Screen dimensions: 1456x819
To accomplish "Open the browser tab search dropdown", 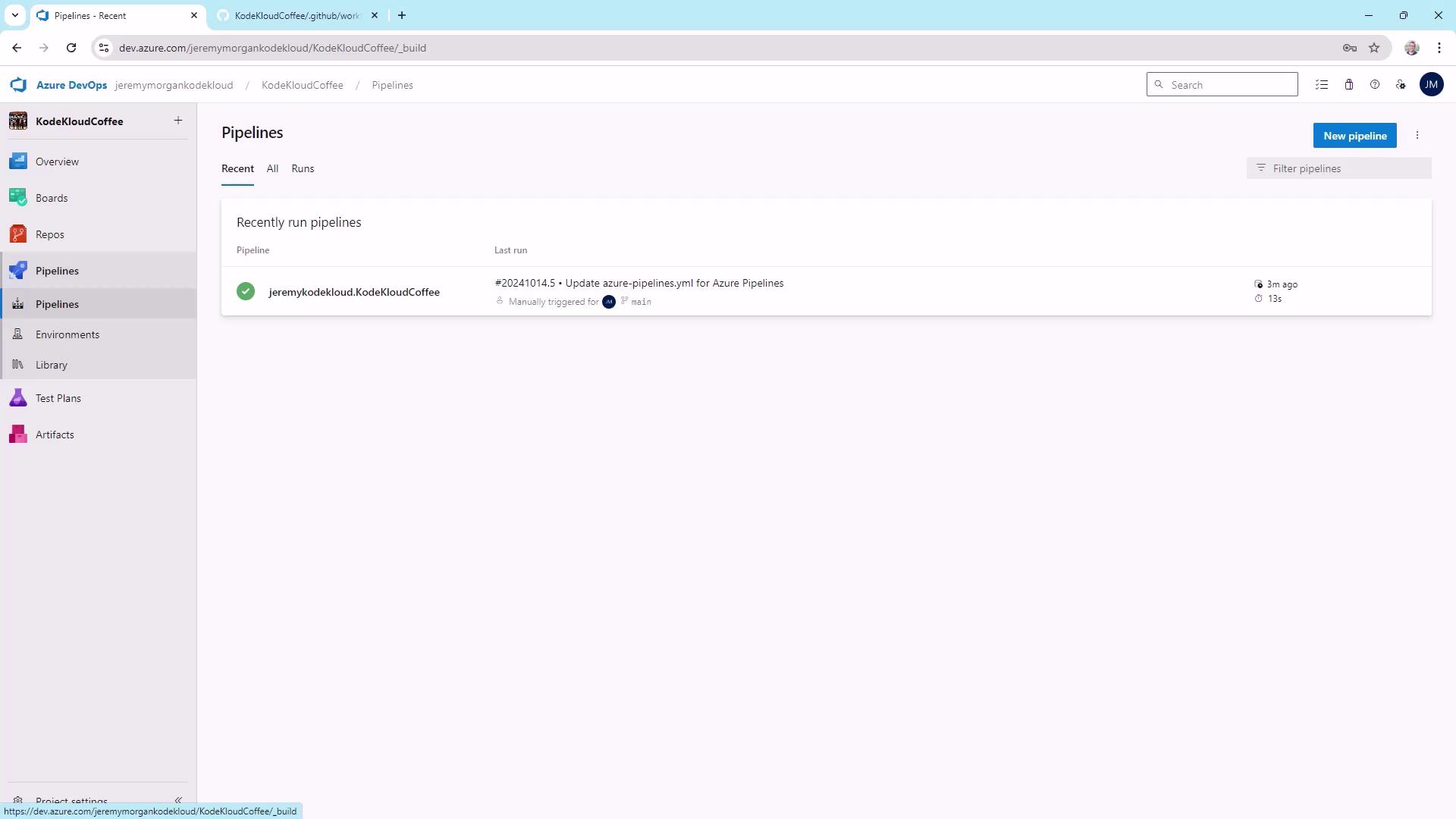I will point(14,15).
